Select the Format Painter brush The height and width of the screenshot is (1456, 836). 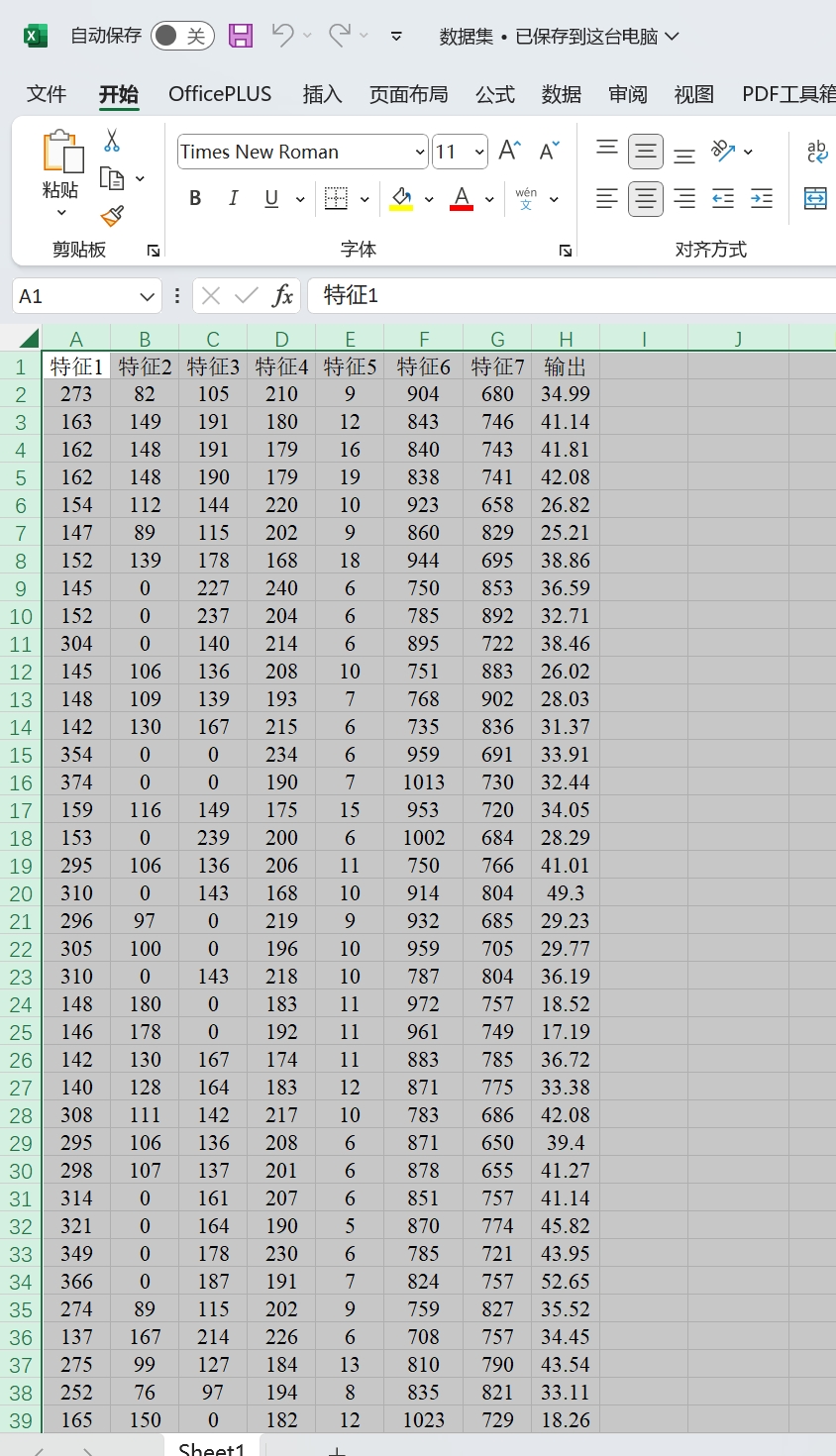[x=112, y=216]
